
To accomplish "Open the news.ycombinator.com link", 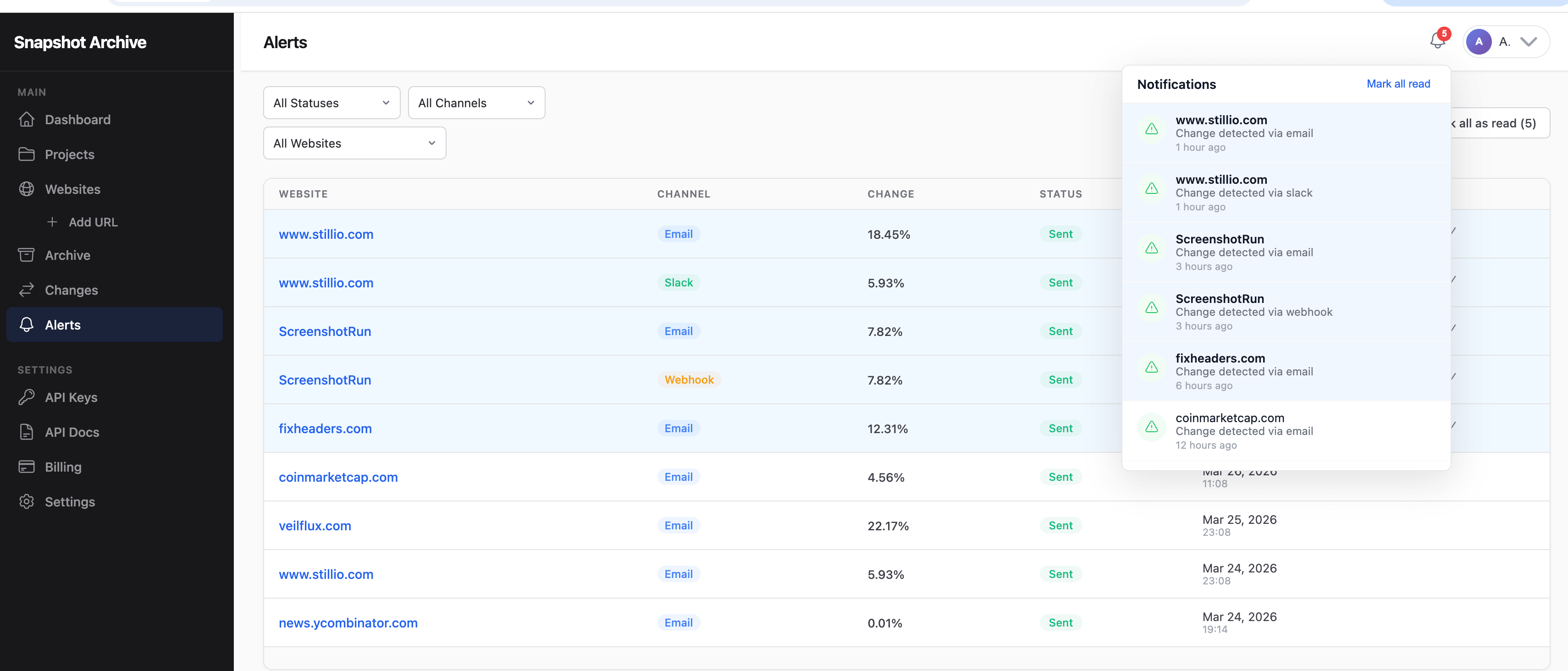I will (348, 623).
